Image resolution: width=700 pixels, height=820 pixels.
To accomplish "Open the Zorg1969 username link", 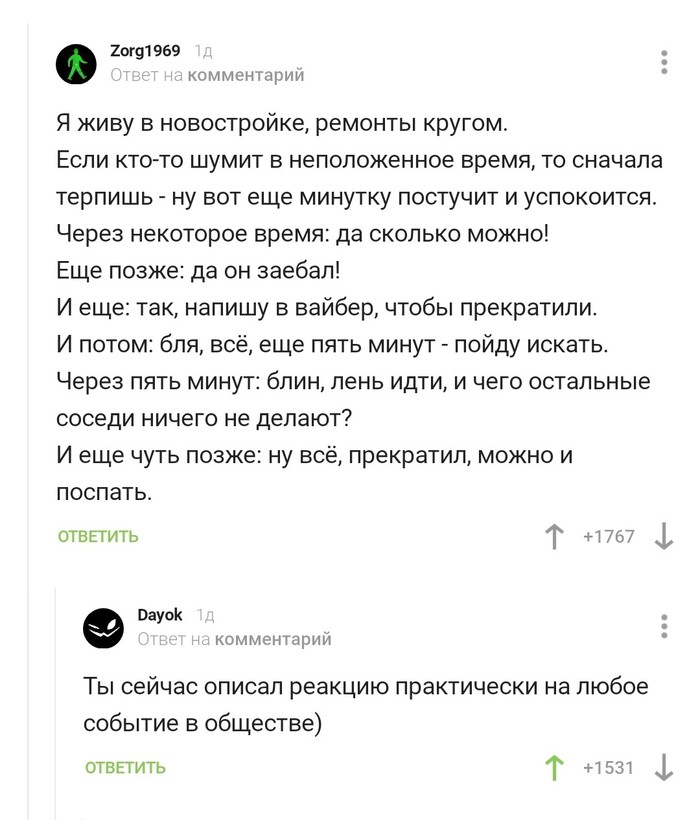I will [144, 51].
